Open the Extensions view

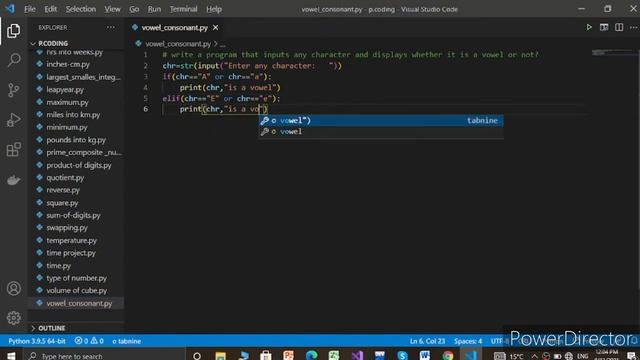point(13,150)
